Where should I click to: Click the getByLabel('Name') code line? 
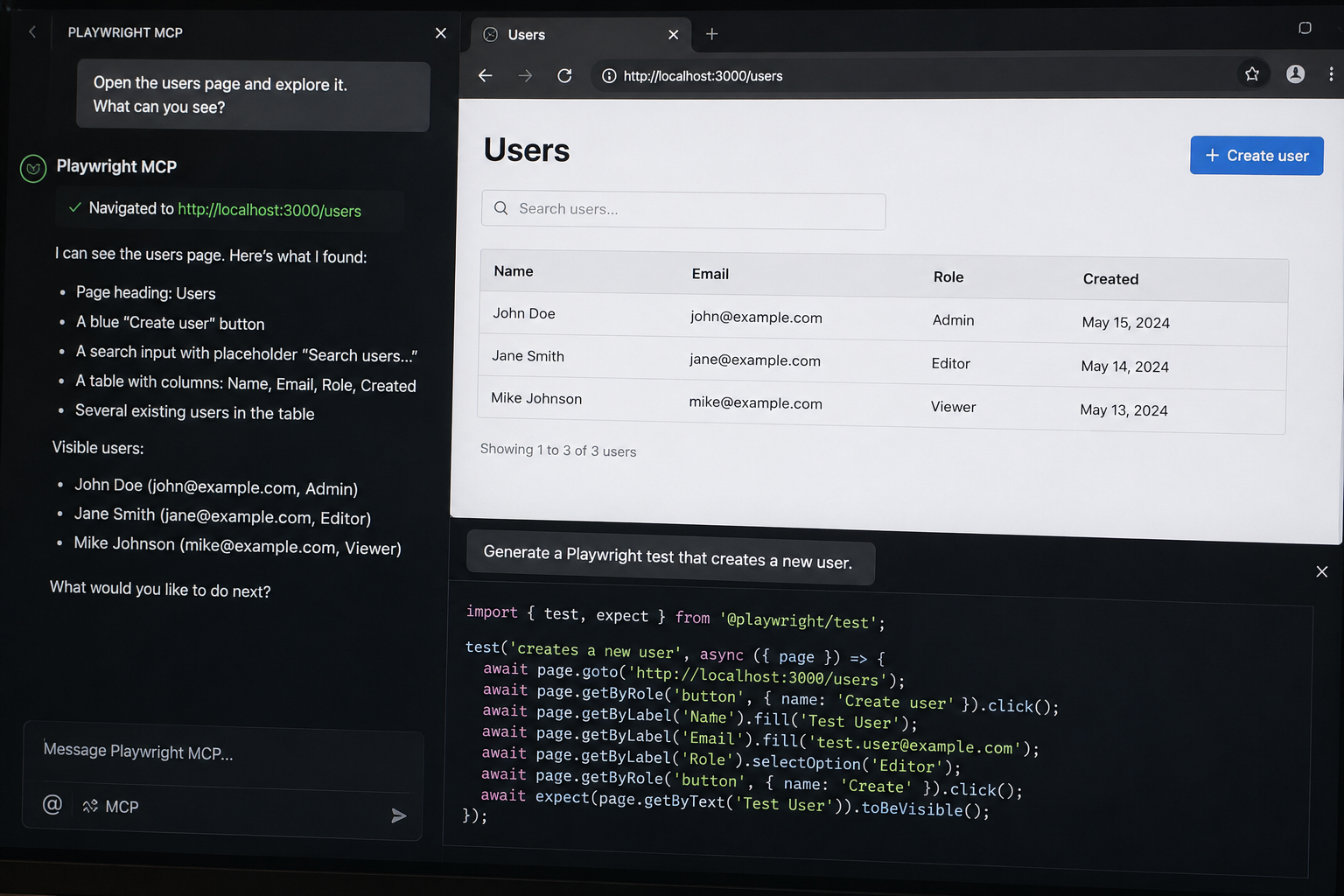click(700, 717)
